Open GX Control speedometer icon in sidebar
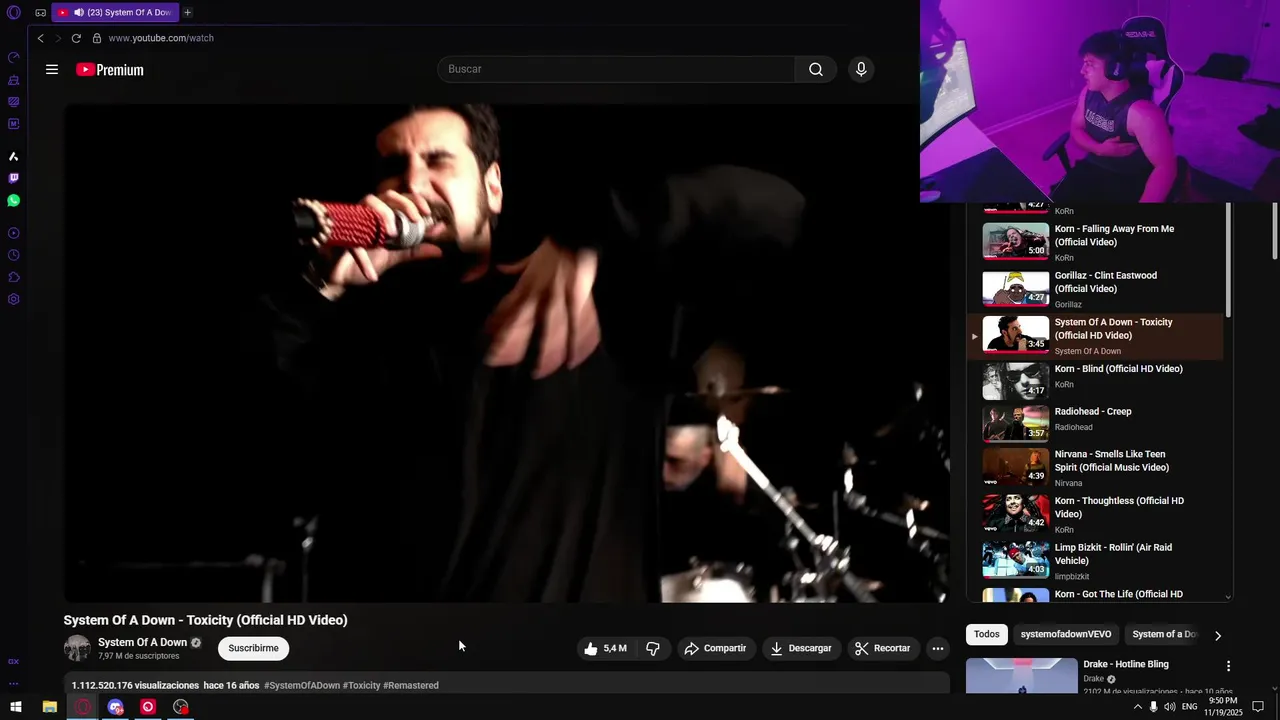Viewport: 1280px width, 720px height. (14, 57)
